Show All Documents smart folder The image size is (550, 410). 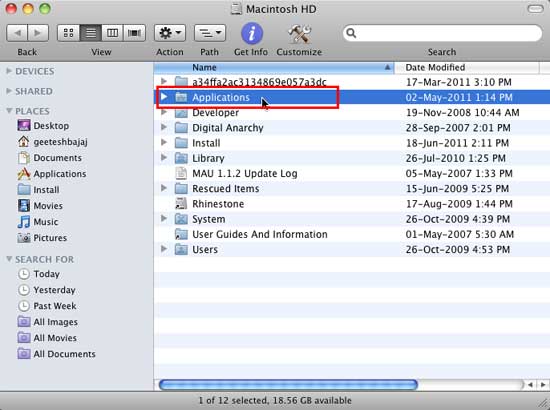point(56,354)
